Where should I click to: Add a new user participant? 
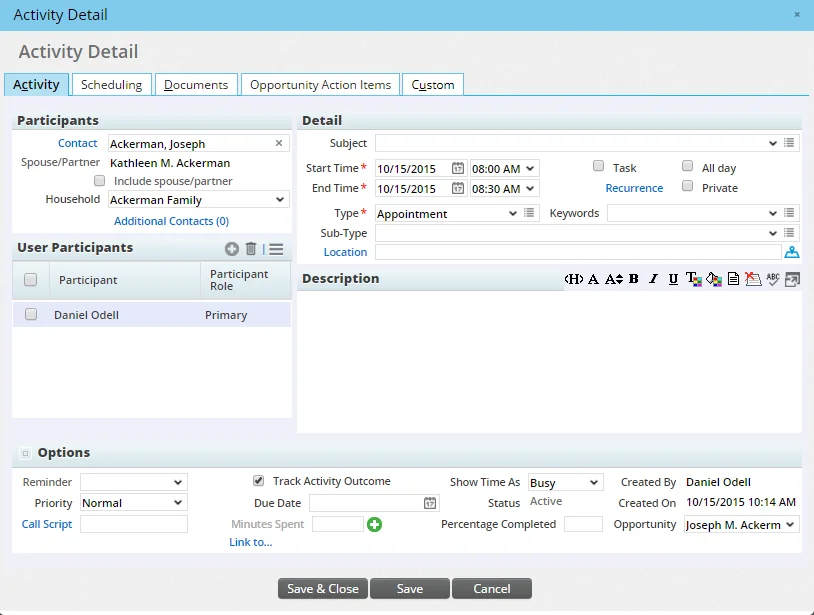click(232, 249)
